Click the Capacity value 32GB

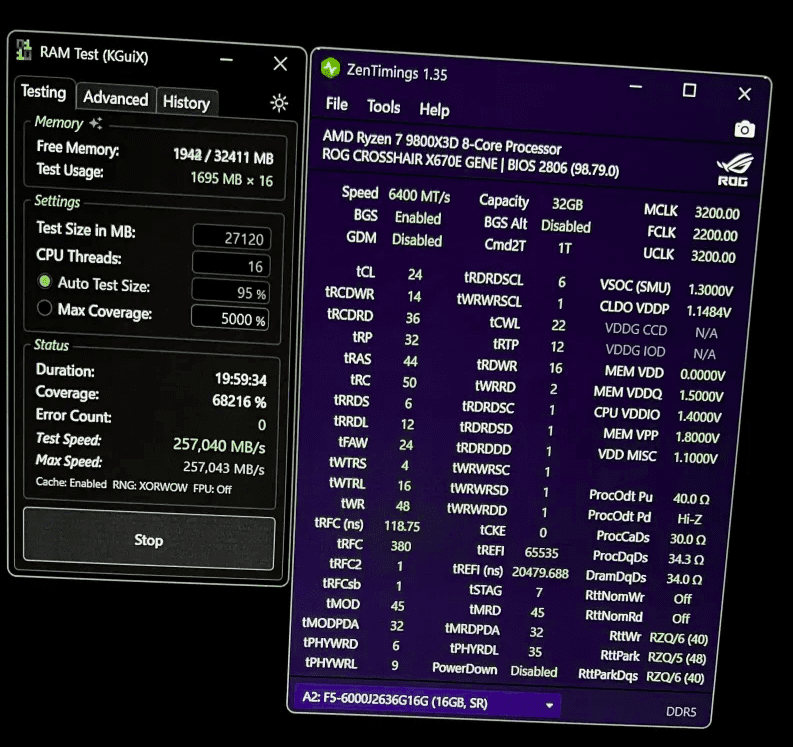[567, 204]
